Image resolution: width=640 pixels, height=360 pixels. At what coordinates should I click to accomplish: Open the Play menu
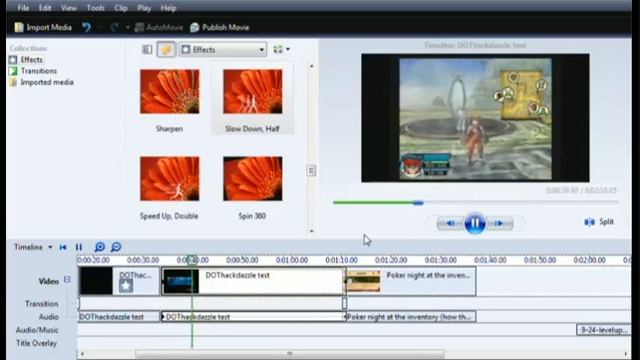144,8
